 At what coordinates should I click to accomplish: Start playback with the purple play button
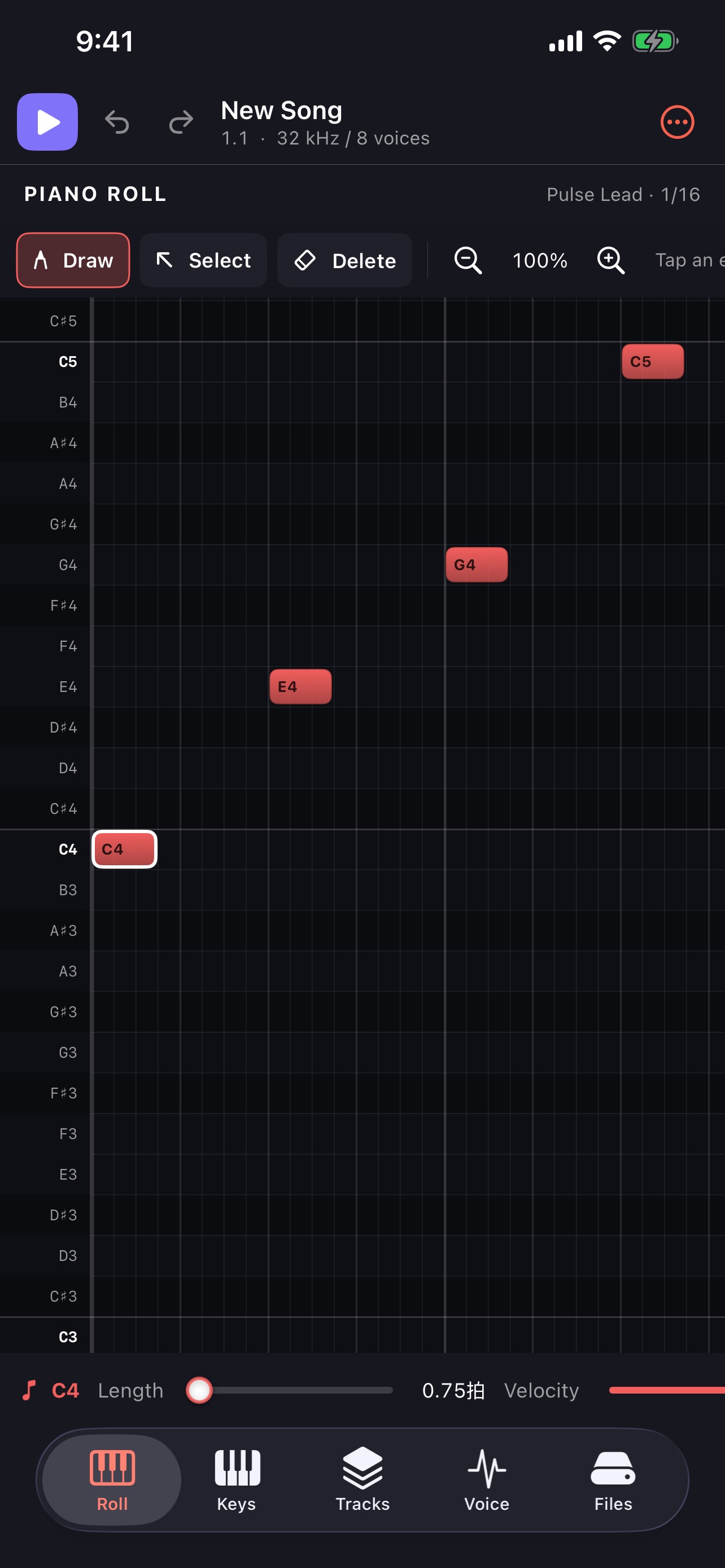pyautogui.click(x=47, y=122)
